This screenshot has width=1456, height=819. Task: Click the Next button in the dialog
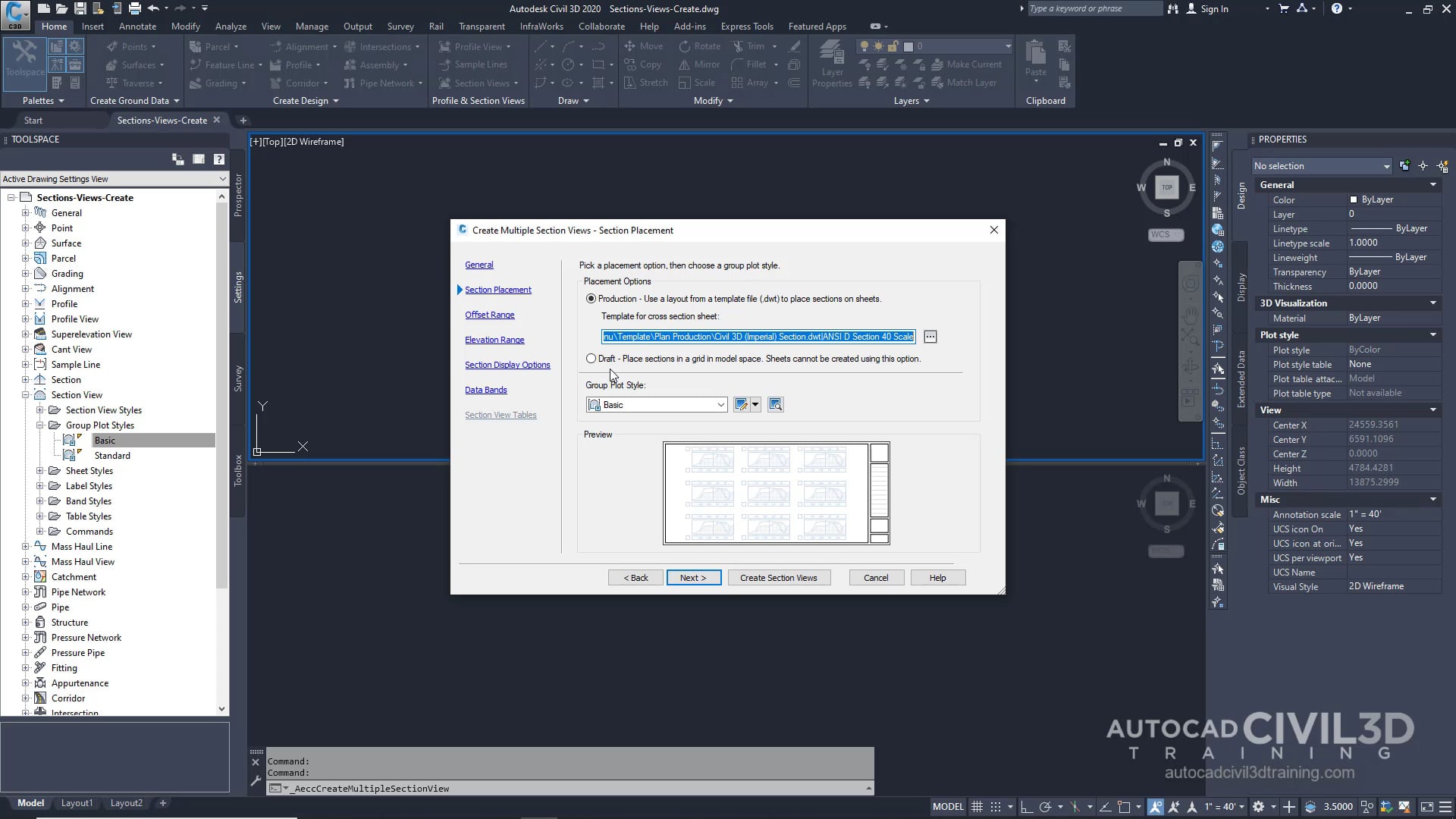[x=693, y=577]
